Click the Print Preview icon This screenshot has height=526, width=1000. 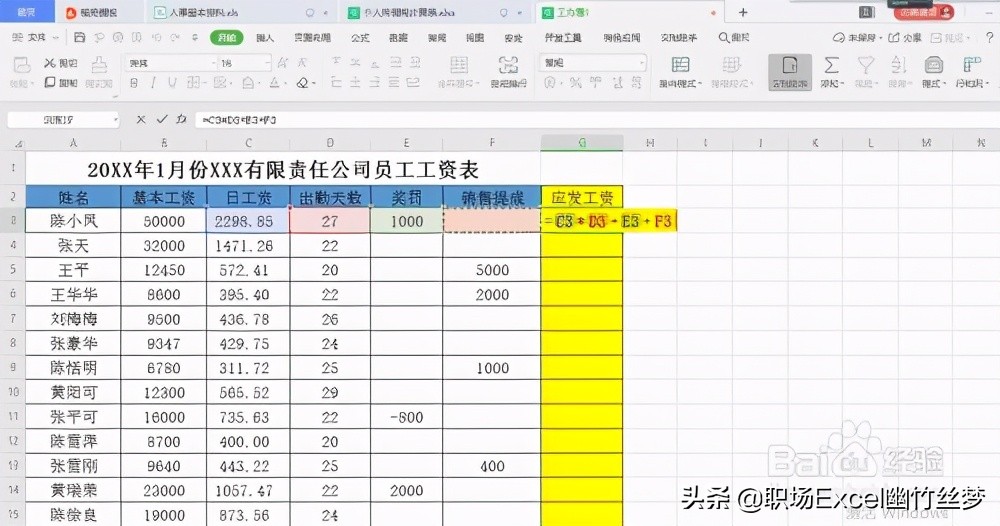[x=136, y=38]
